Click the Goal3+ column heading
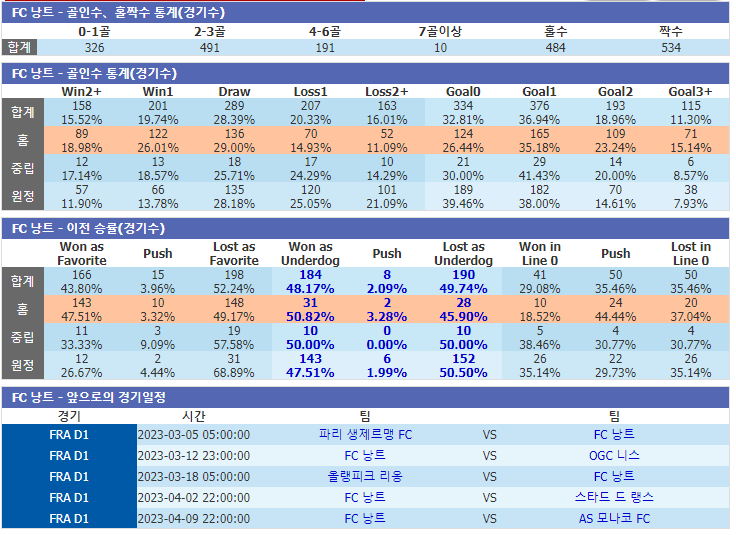Image resolution: width=736 pixels, height=535 pixels. [690, 92]
